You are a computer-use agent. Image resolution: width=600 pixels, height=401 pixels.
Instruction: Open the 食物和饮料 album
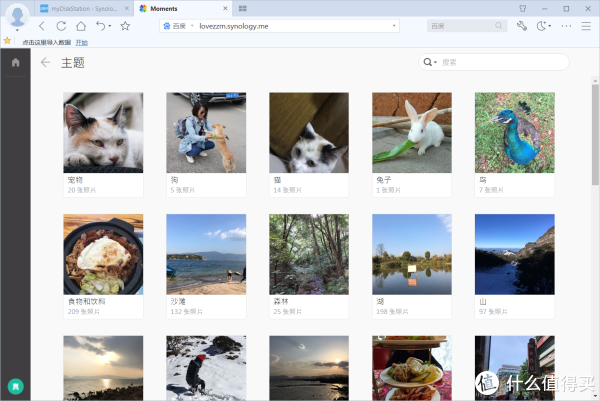pos(103,253)
